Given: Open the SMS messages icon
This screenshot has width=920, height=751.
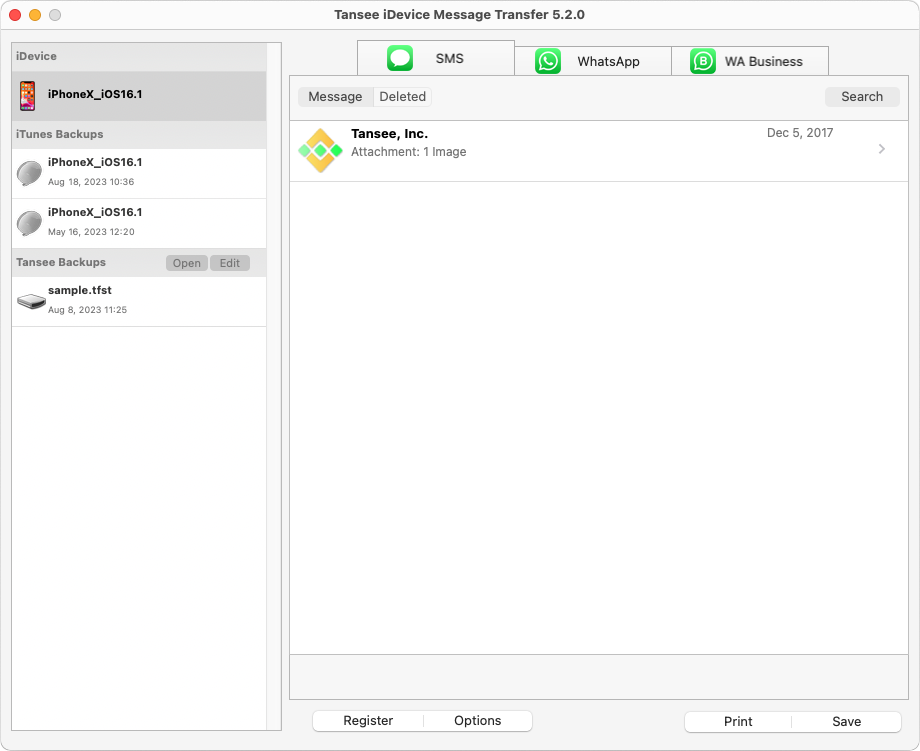Looking at the screenshot, I should click(x=399, y=57).
